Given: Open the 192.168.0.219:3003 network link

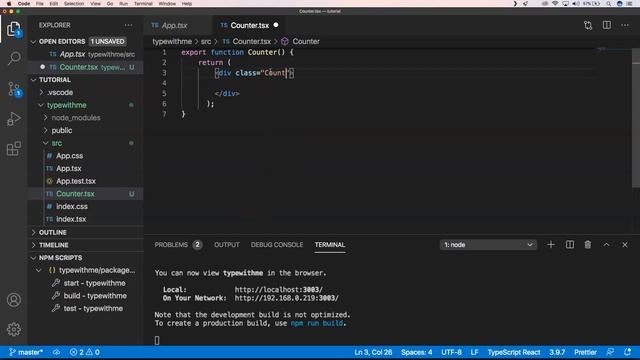Looking at the screenshot, I should click(x=287, y=298).
